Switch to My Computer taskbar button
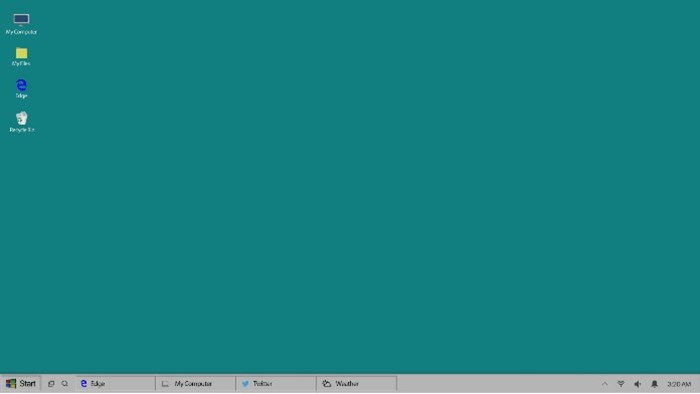700x394 pixels. [x=196, y=384]
